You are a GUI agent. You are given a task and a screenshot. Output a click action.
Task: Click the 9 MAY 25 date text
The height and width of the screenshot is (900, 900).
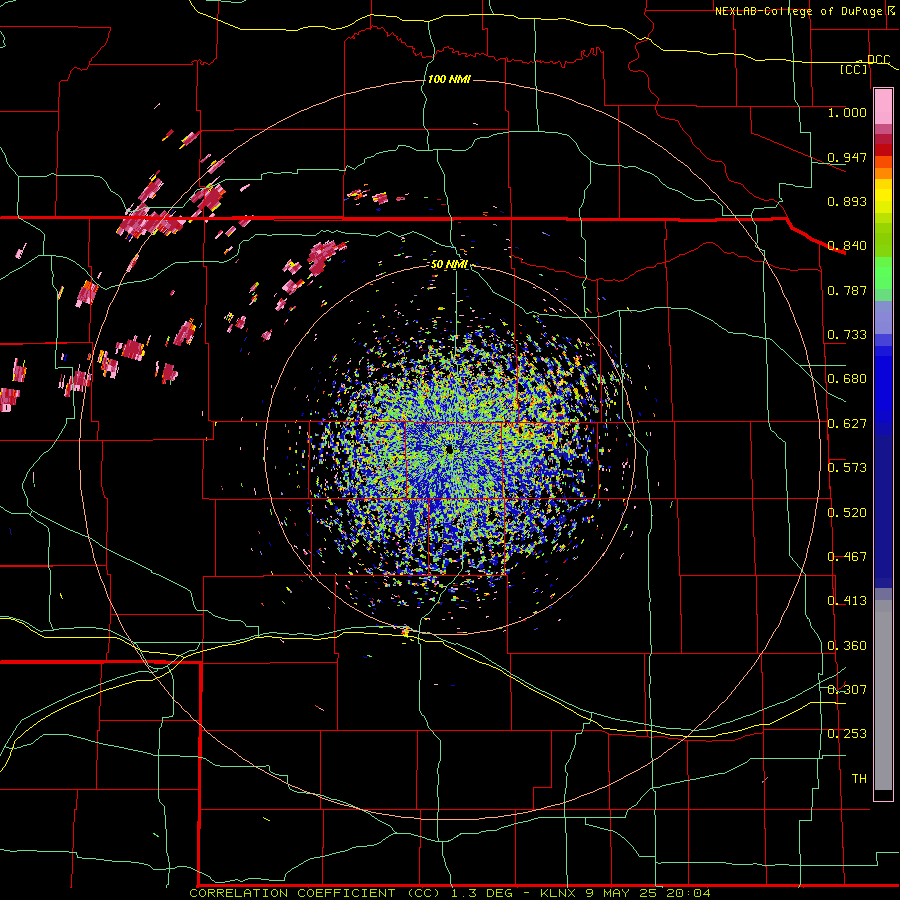[x=620, y=893]
